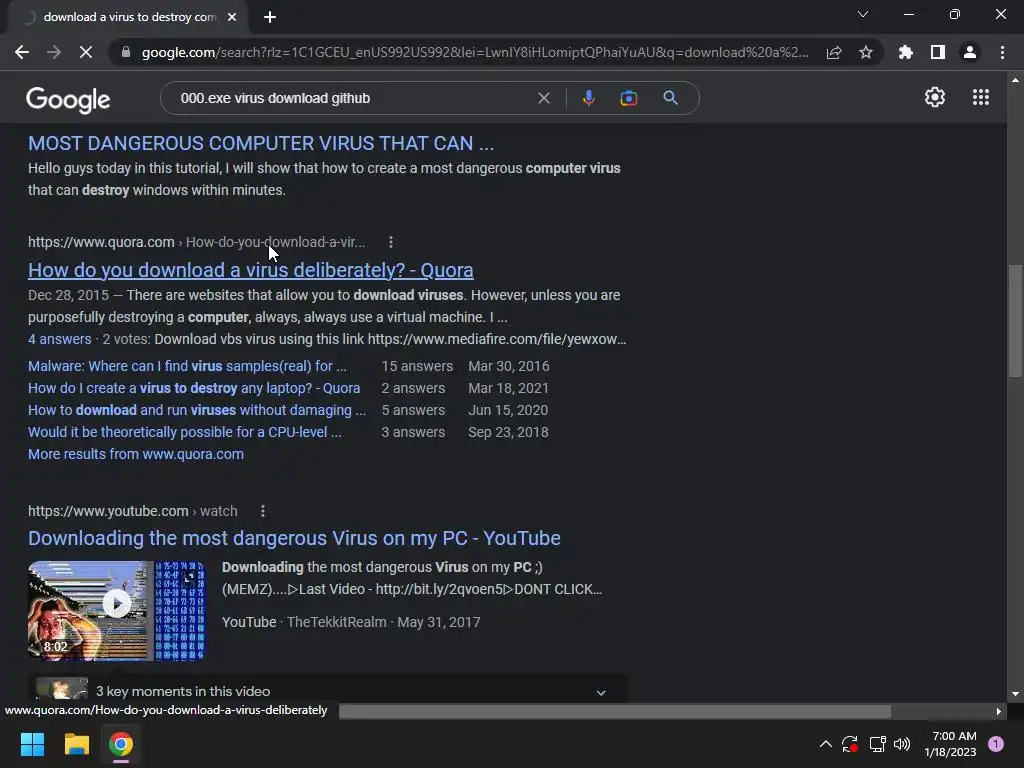The width and height of the screenshot is (1024, 768).
Task: Open Google quick settings gear
Action: click(x=935, y=97)
